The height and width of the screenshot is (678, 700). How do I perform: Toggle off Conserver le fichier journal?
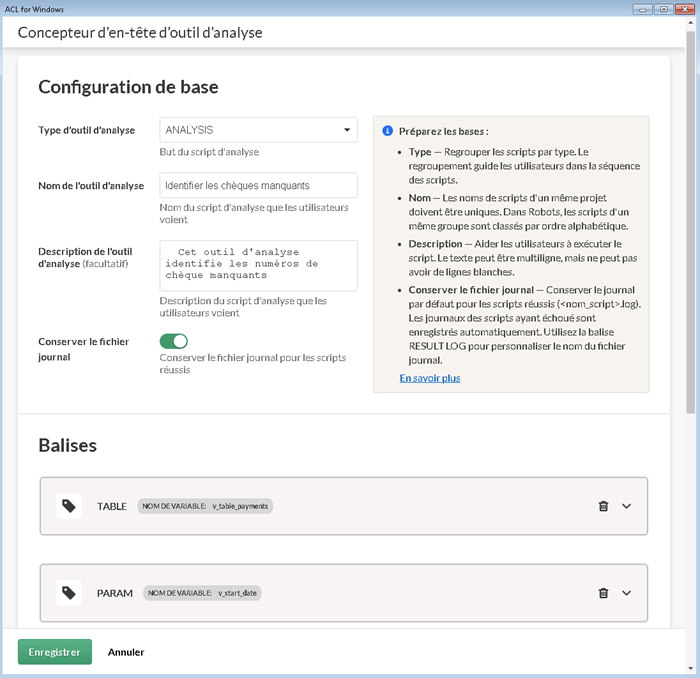(x=173, y=342)
